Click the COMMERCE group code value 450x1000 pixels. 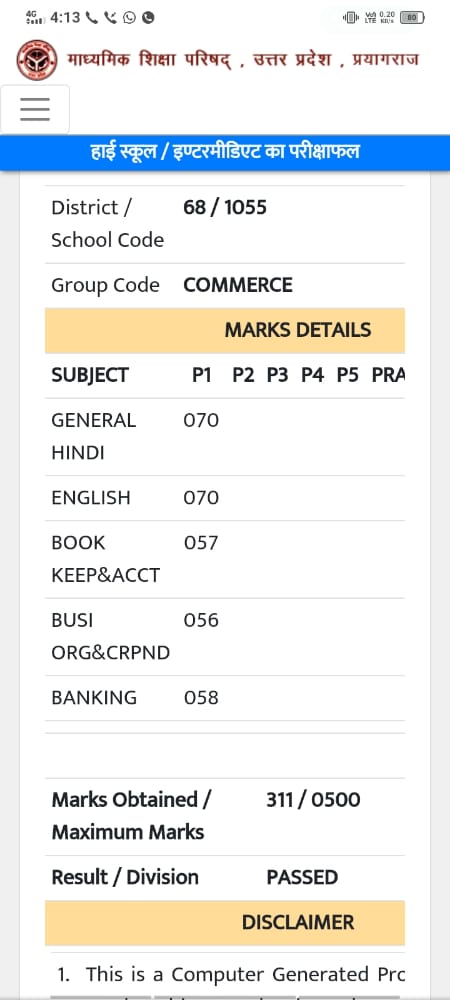coord(238,285)
